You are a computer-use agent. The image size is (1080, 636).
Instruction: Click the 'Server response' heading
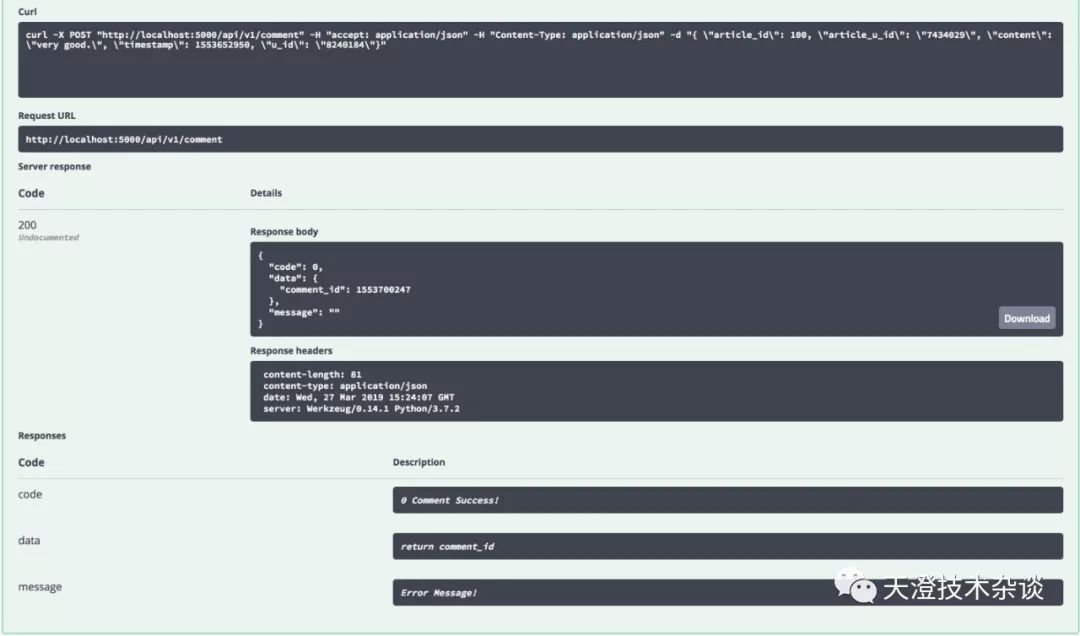coord(54,167)
